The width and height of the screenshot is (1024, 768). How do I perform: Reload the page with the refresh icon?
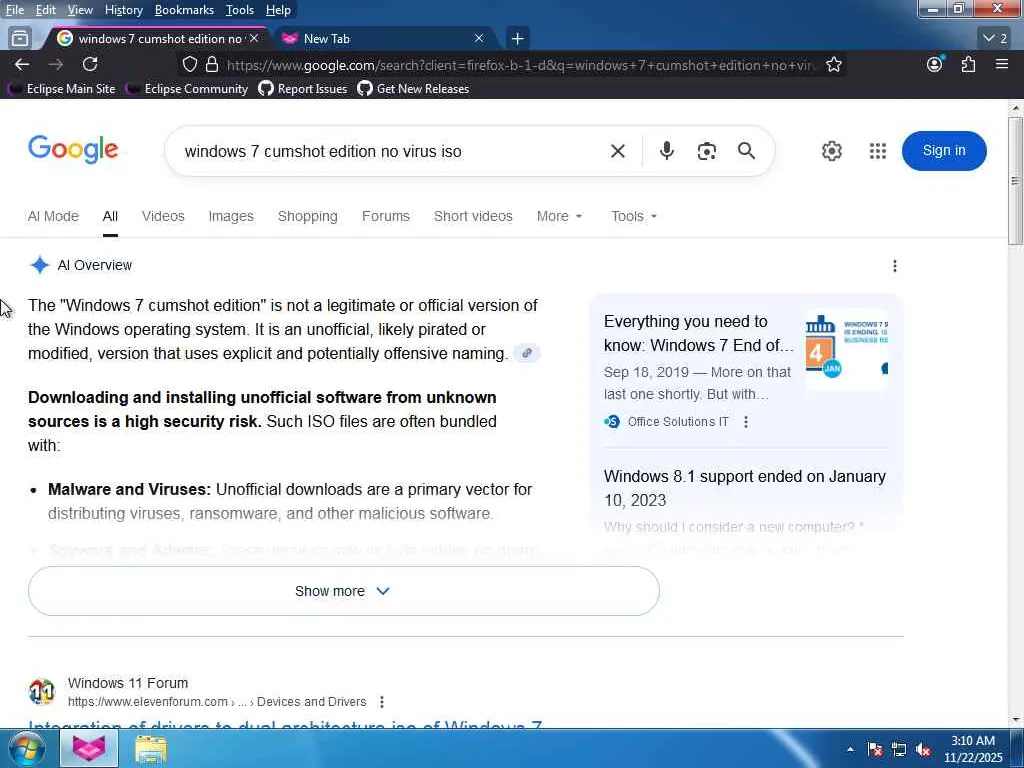coord(89,64)
